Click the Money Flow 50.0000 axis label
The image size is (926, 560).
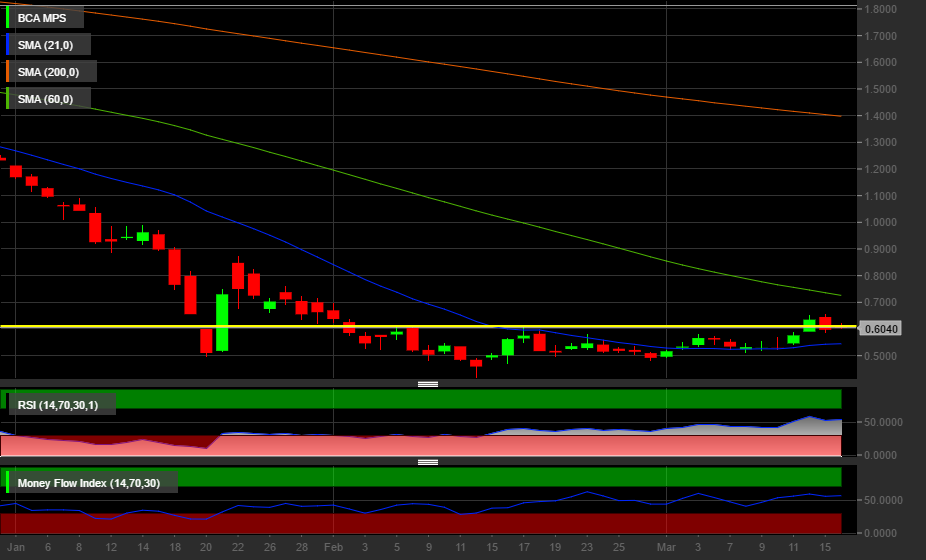[x=883, y=500]
